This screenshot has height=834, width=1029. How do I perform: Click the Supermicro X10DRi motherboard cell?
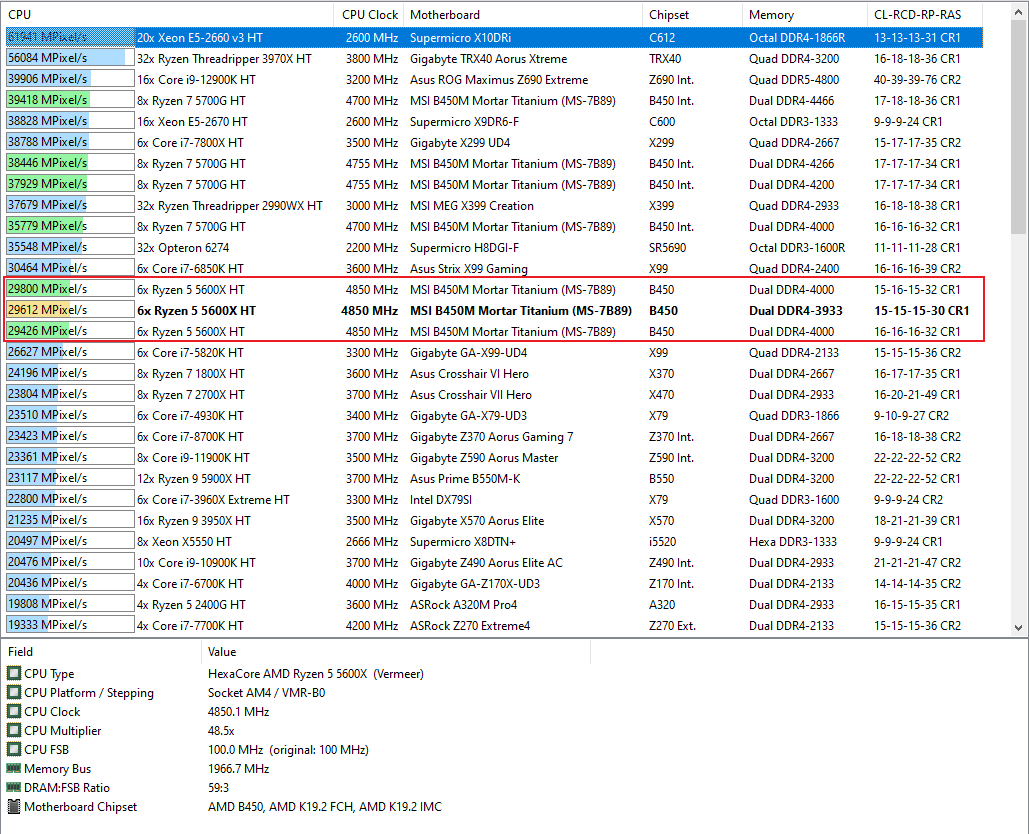[460, 37]
